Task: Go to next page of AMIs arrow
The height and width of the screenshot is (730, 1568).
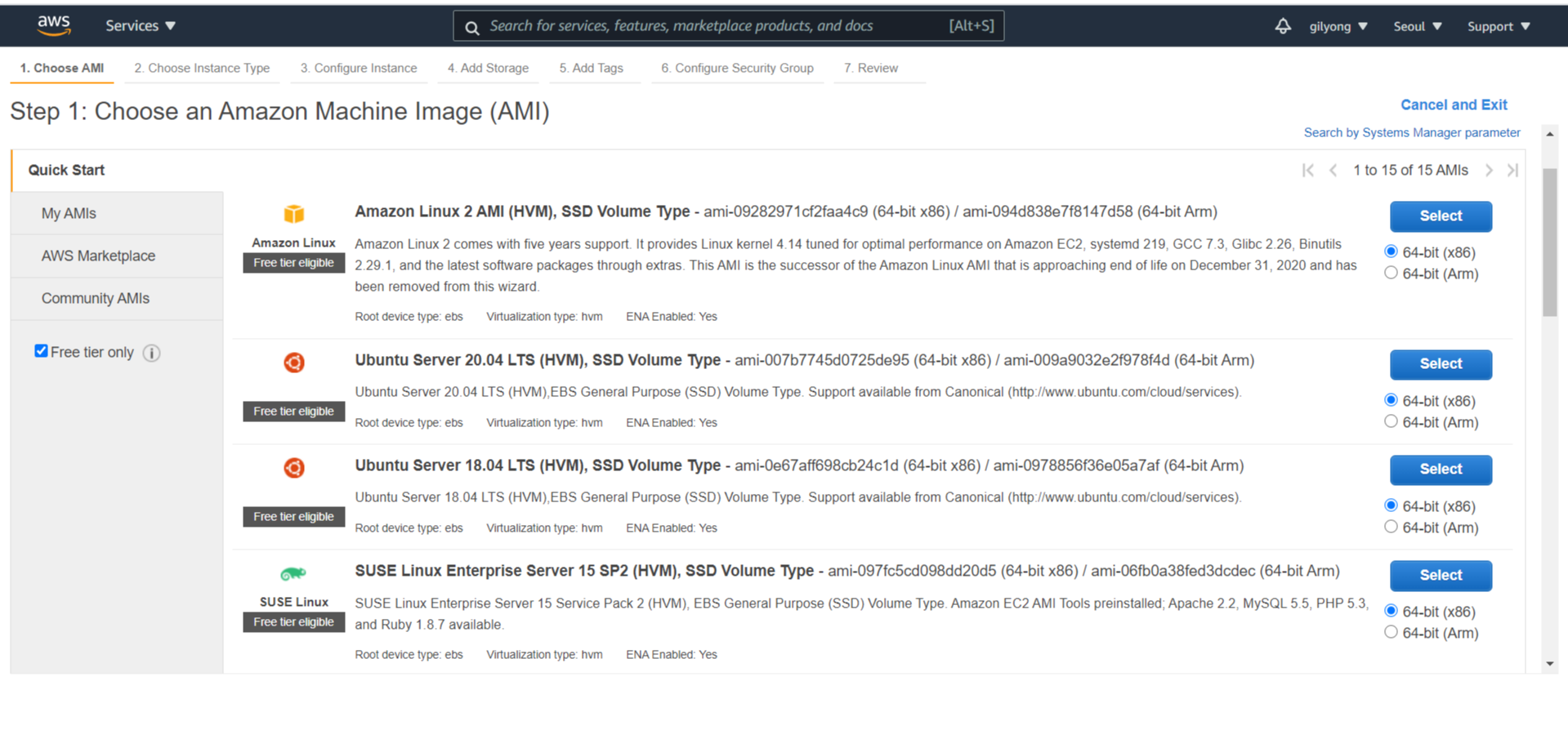Action: (1489, 170)
